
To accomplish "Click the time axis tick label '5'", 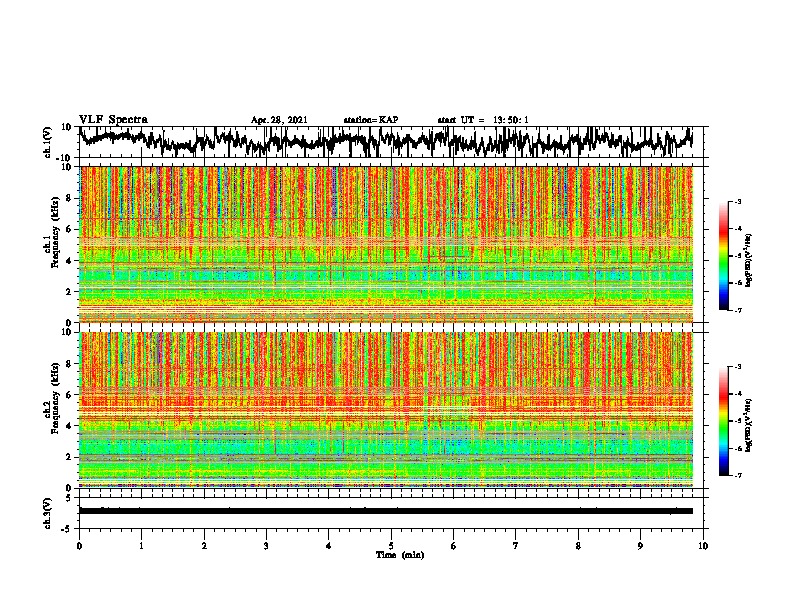I will point(391,546).
